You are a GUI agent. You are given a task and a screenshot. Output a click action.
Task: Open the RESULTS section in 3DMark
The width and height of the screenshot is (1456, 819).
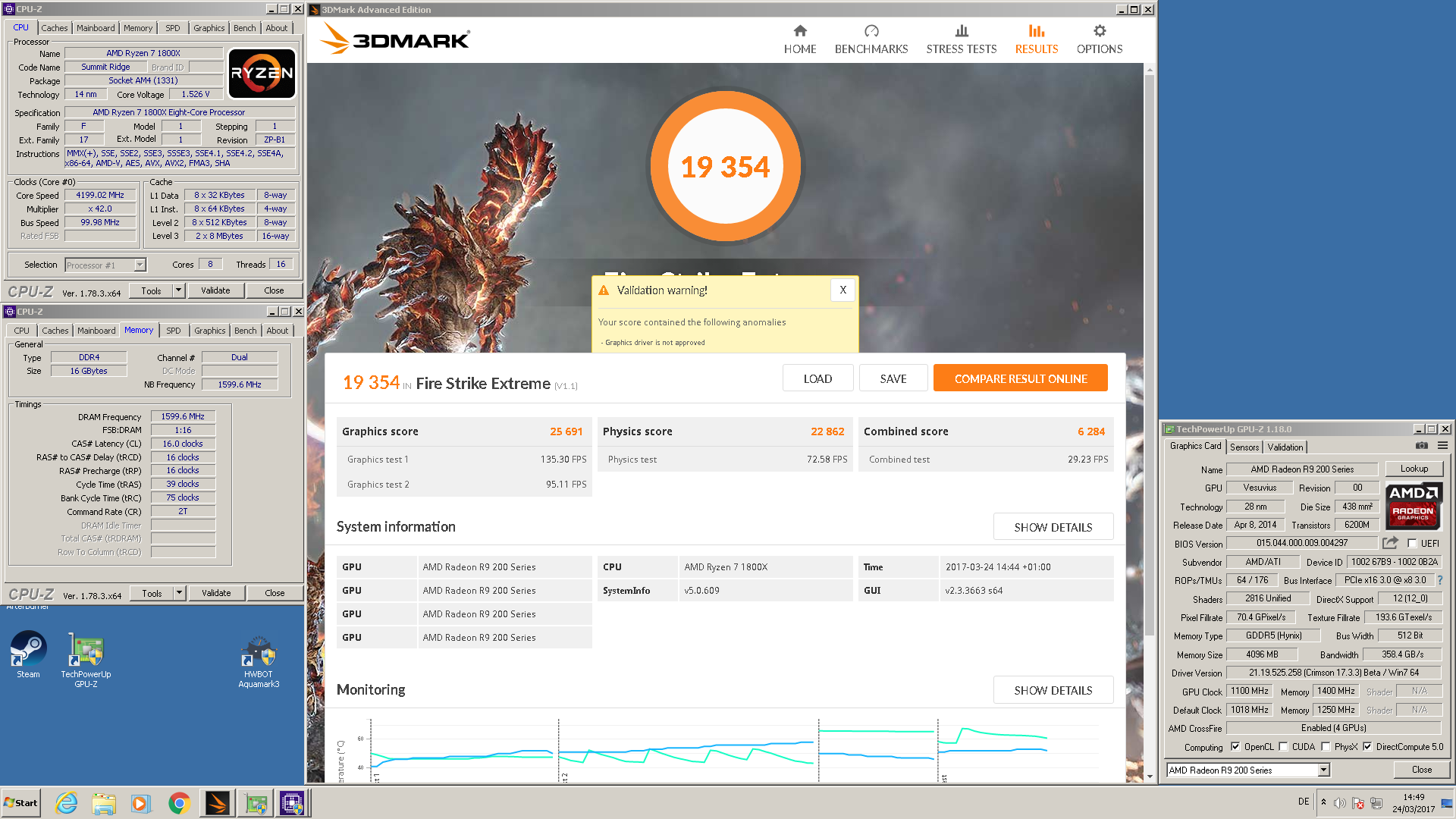coord(1037,39)
